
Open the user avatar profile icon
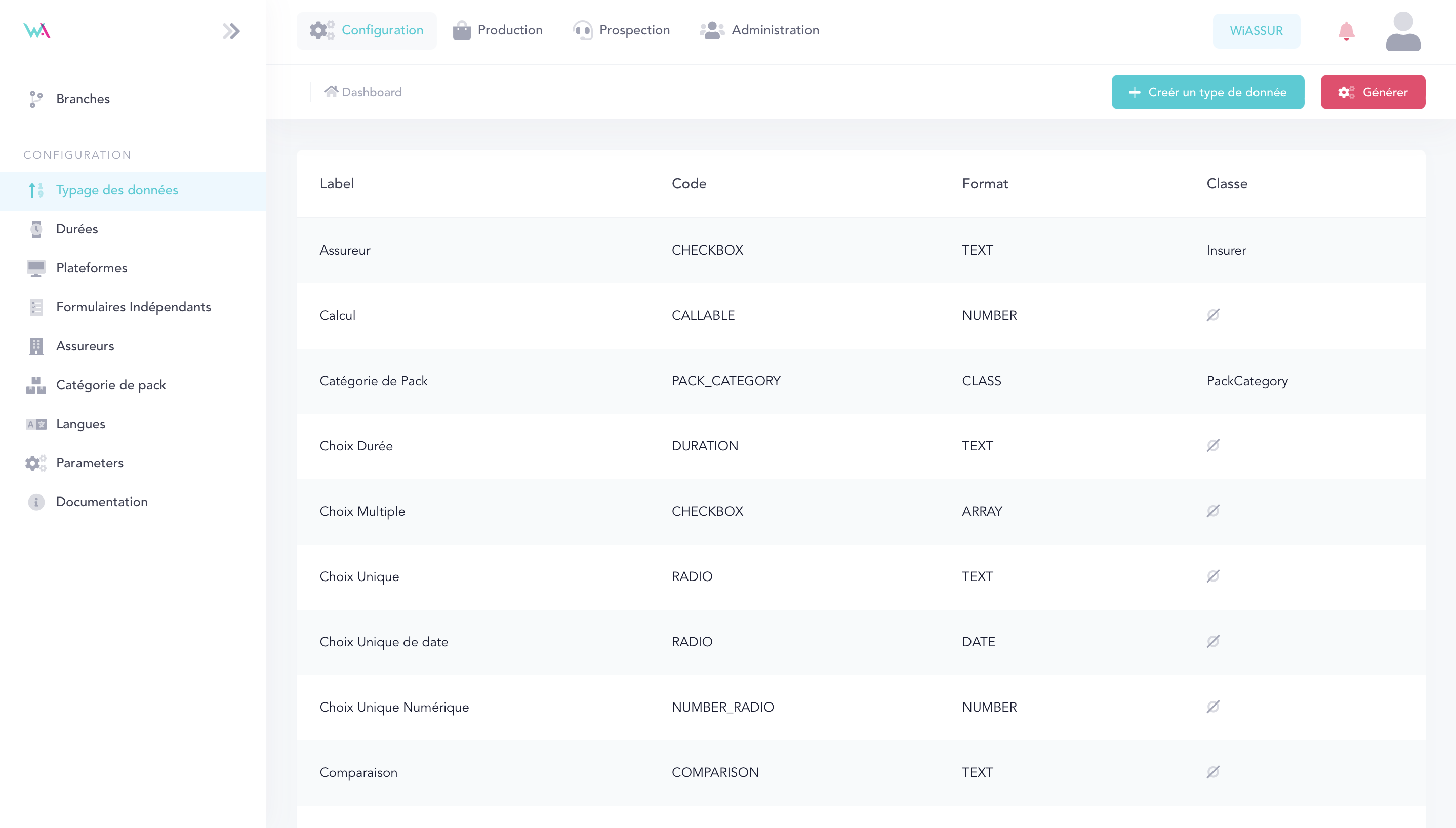(1402, 31)
